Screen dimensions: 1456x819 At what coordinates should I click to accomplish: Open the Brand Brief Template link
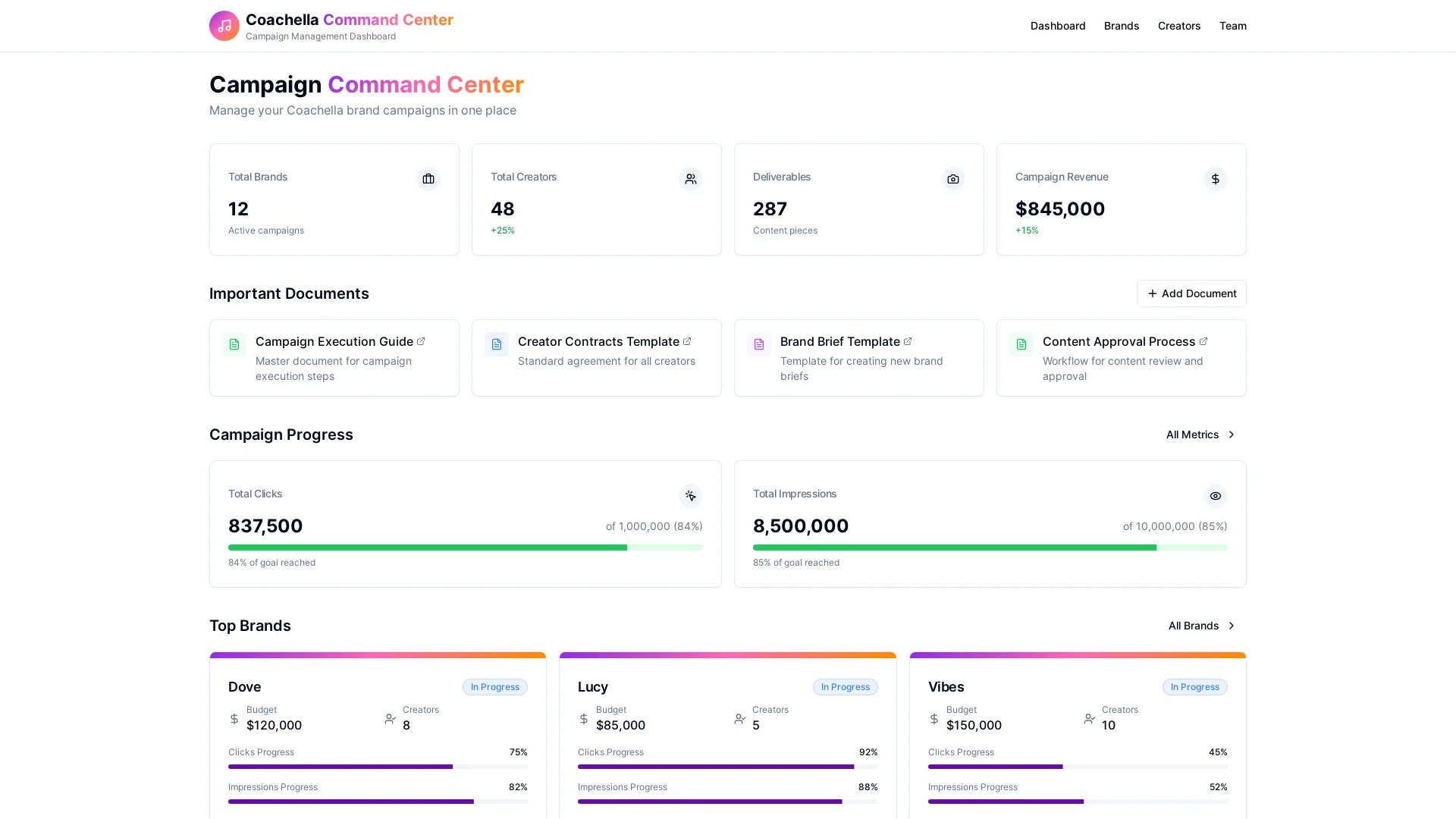[839, 341]
